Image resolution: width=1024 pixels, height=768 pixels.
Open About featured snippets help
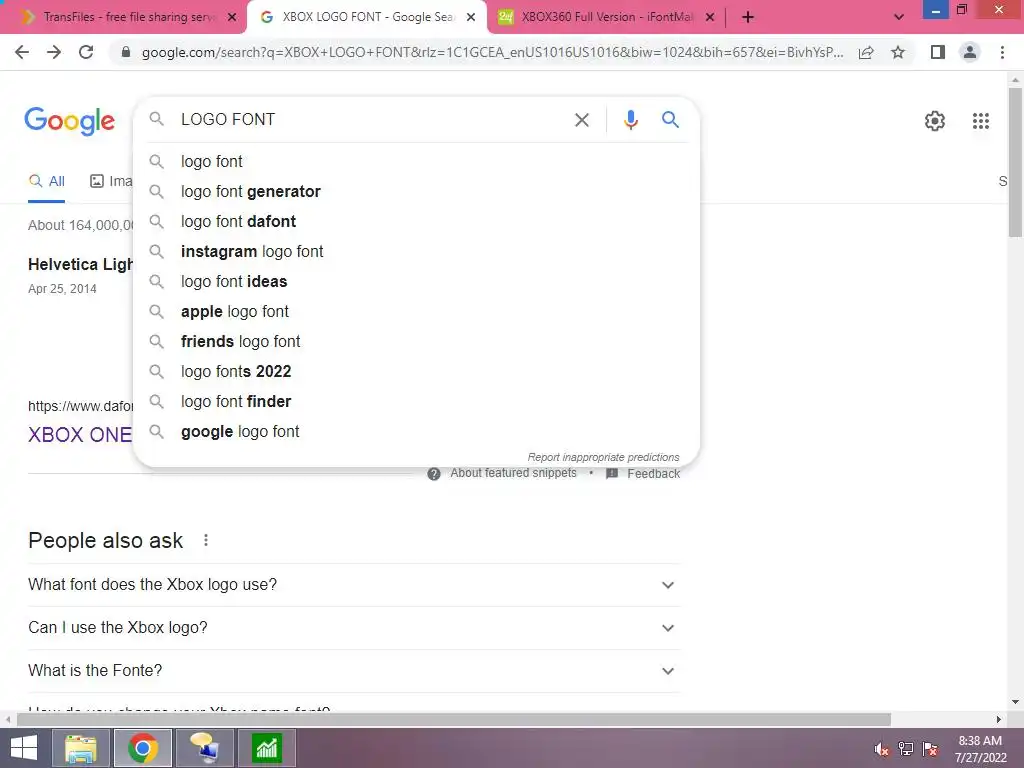point(502,473)
